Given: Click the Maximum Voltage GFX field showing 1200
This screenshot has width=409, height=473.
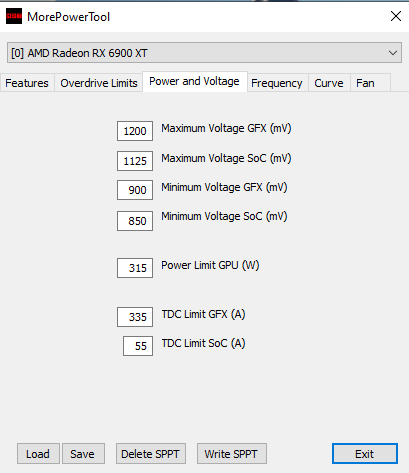Looking at the screenshot, I should (x=135, y=131).
